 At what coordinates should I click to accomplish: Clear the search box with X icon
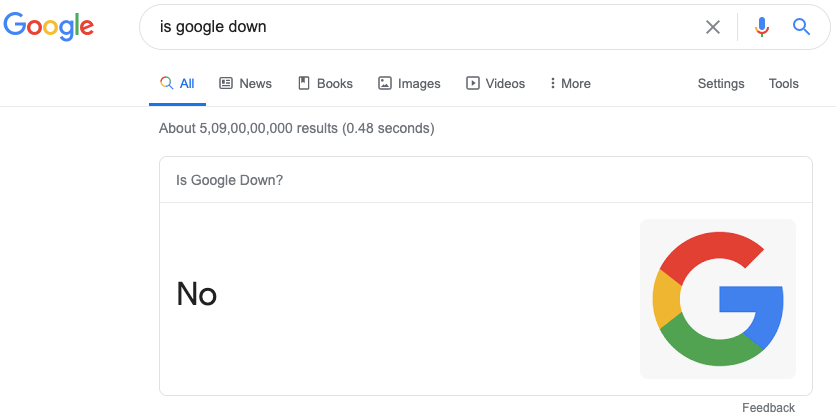pos(713,27)
